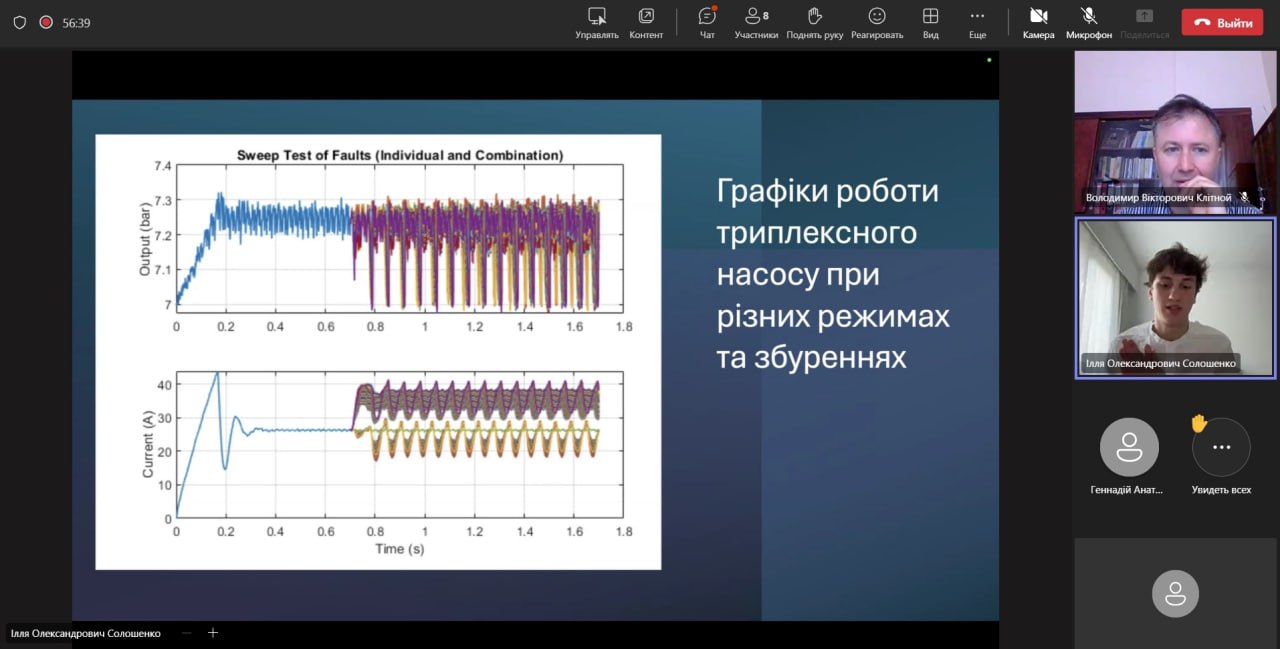Open the Контент pop-out view
The width and height of the screenshot is (1280, 649).
pyautogui.click(x=646, y=23)
